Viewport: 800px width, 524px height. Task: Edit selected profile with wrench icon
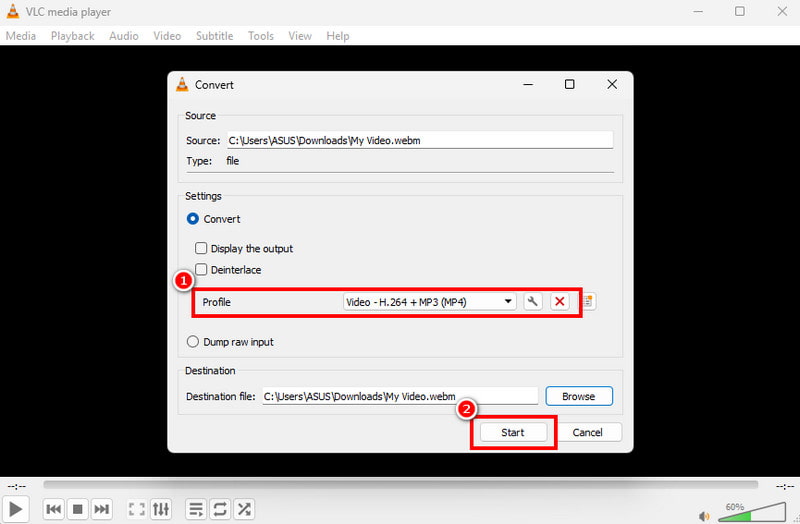click(533, 302)
